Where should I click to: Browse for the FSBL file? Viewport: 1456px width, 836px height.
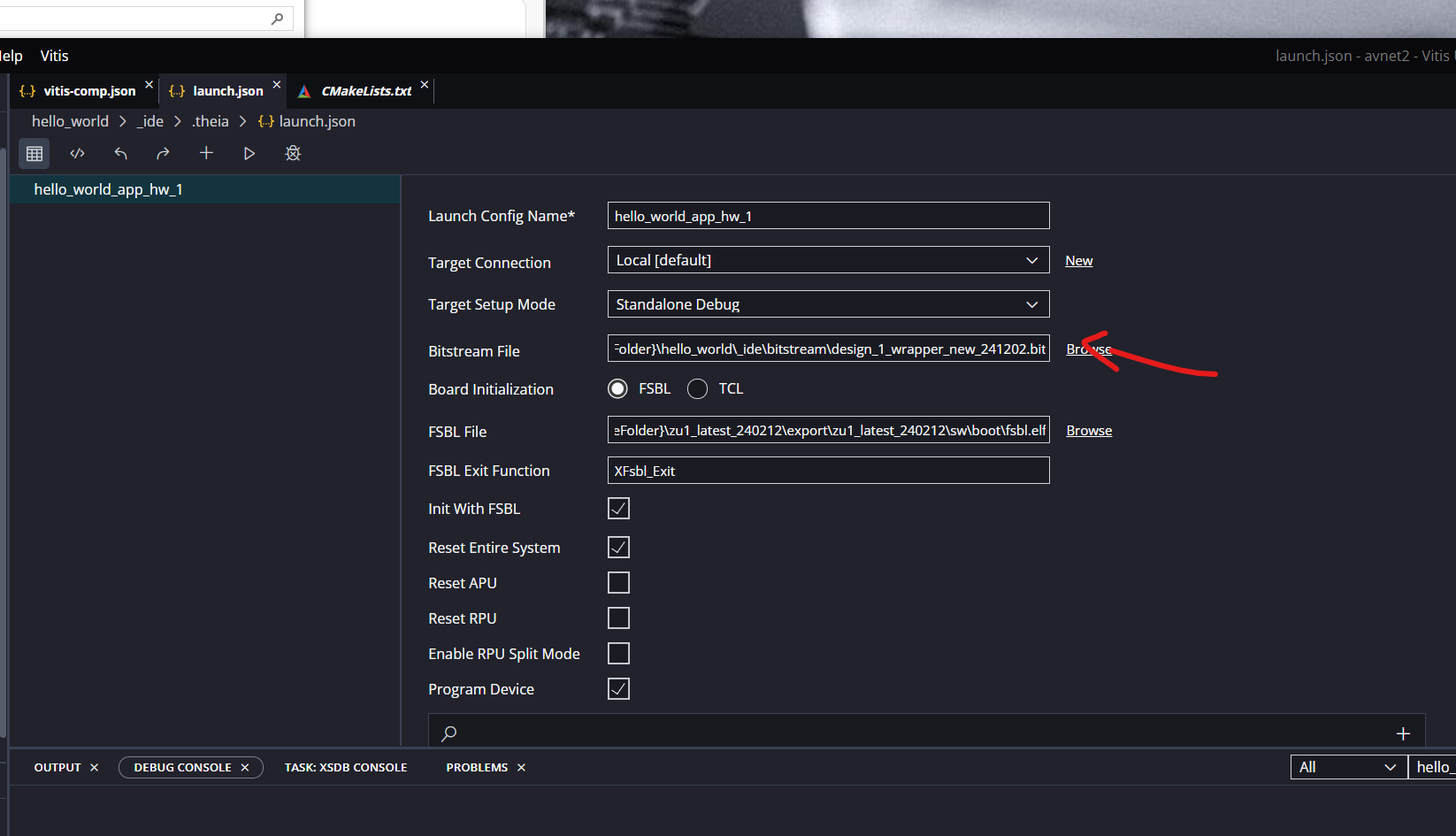click(1088, 431)
